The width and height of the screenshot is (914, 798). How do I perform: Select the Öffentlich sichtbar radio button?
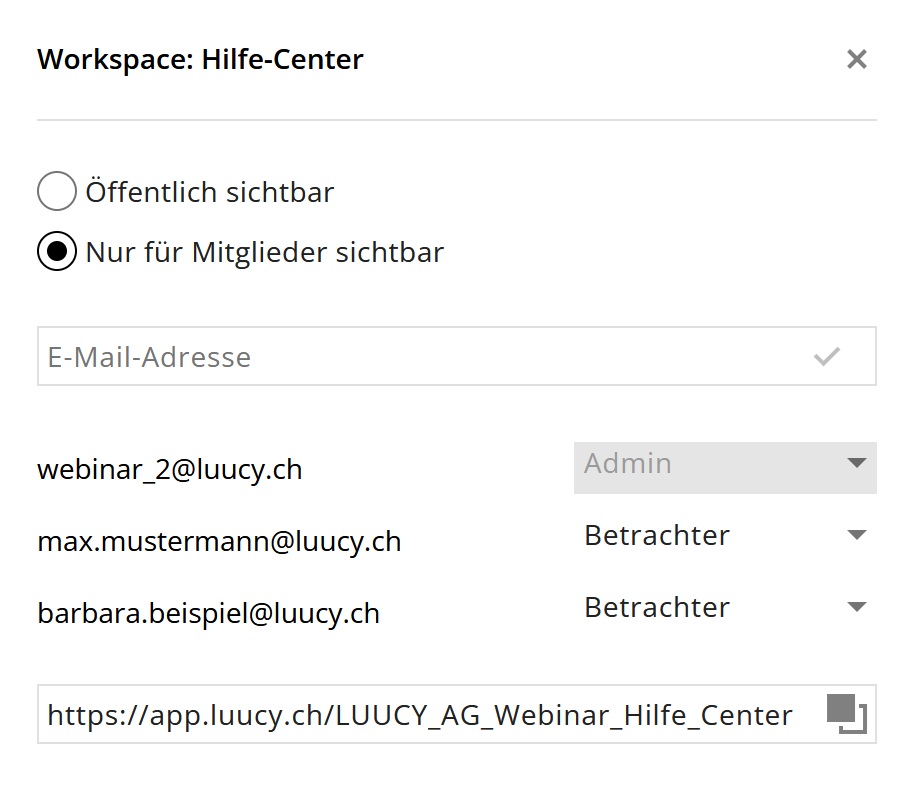57,192
